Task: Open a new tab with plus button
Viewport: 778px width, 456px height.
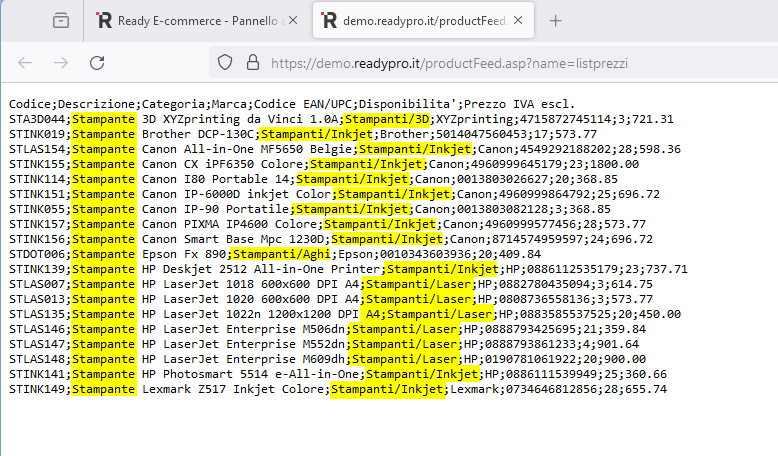Action: pyautogui.click(x=556, y=21)
